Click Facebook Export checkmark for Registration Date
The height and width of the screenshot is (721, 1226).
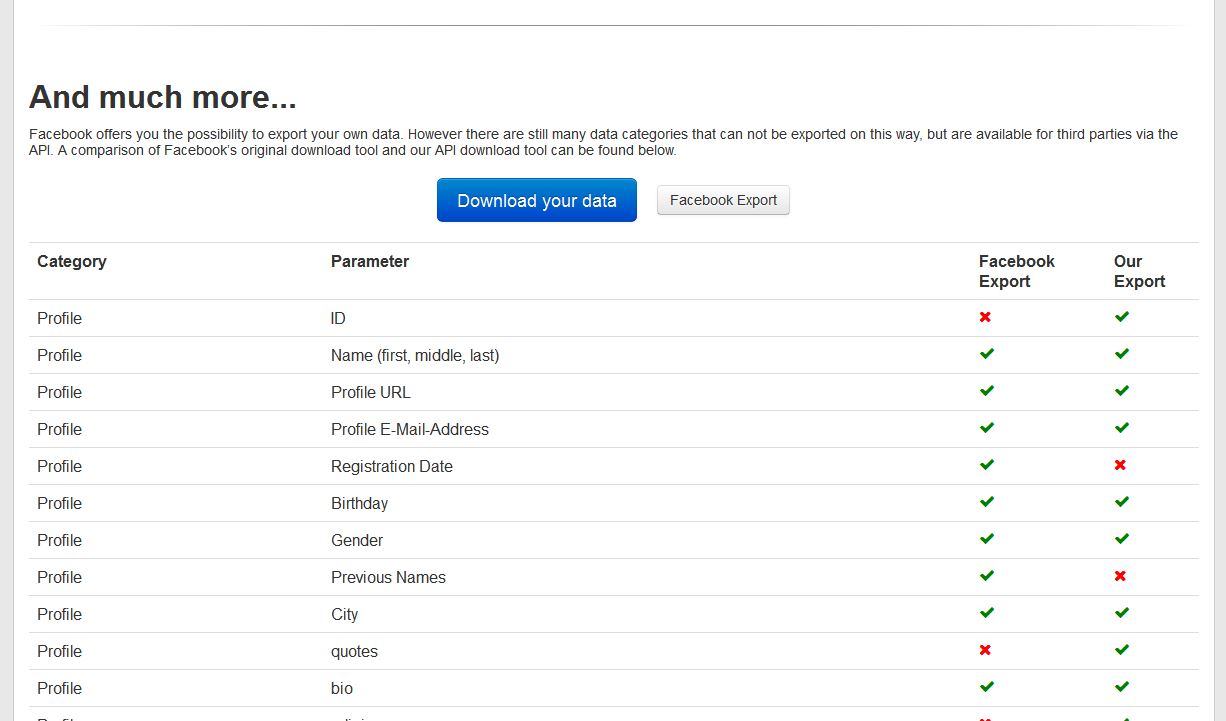[987, 465]
